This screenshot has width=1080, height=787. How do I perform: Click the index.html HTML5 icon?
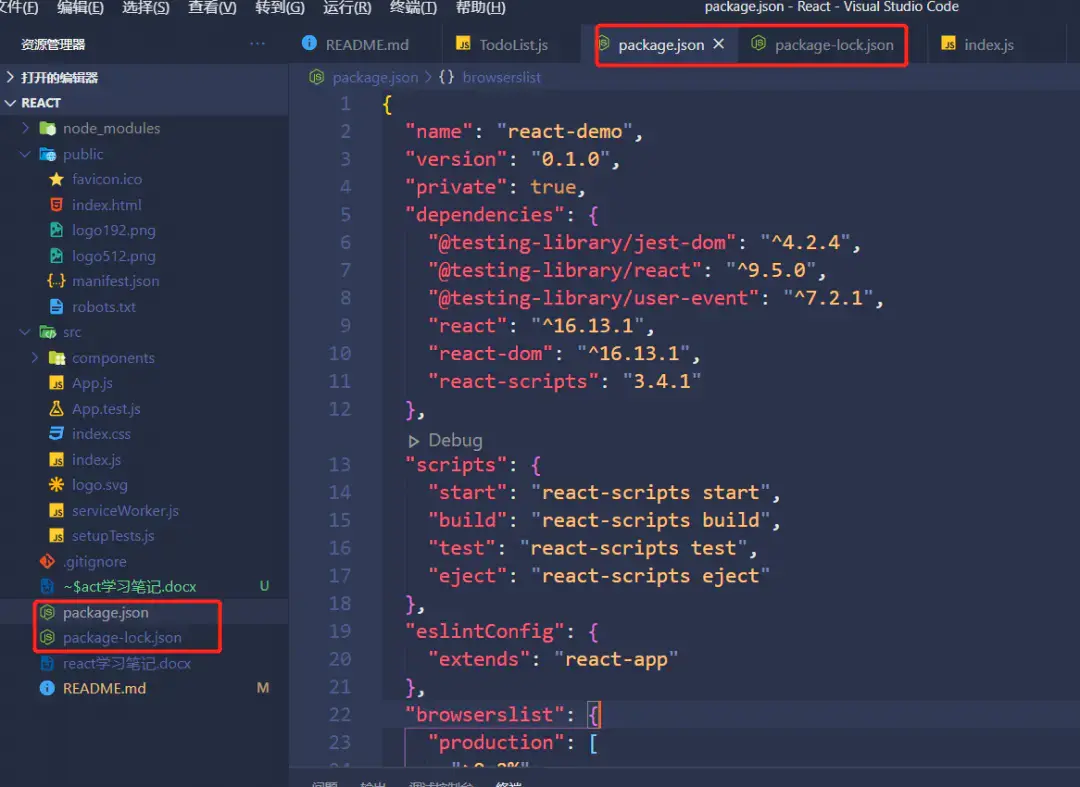pyautogui.click(x=56, y=204)
